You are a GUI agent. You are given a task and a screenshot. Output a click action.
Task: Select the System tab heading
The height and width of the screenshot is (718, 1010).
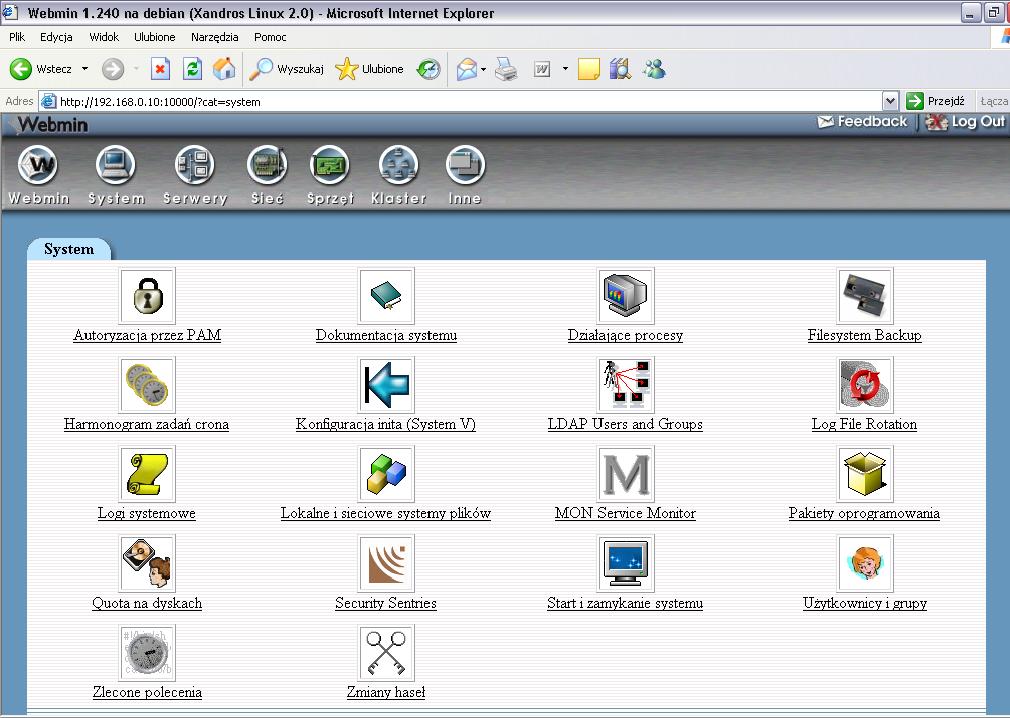click(69, 249)
